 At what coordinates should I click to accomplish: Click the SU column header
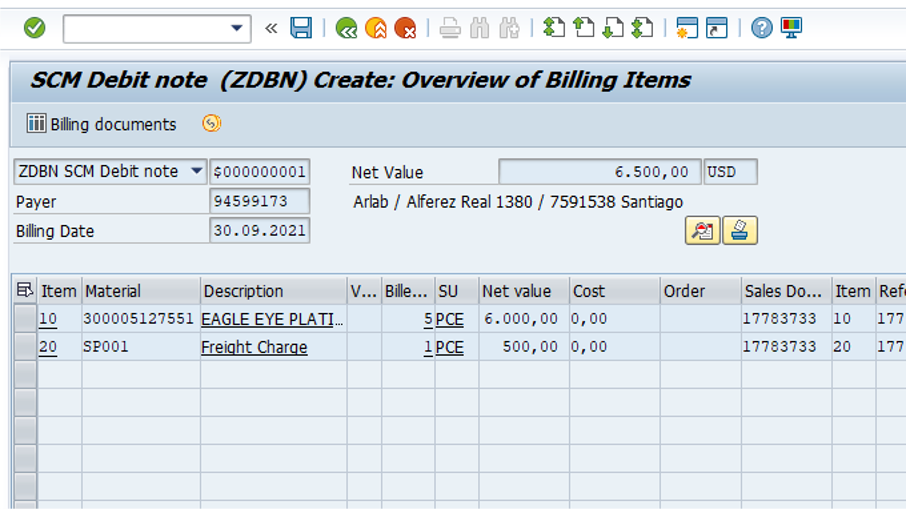point(457,291)
